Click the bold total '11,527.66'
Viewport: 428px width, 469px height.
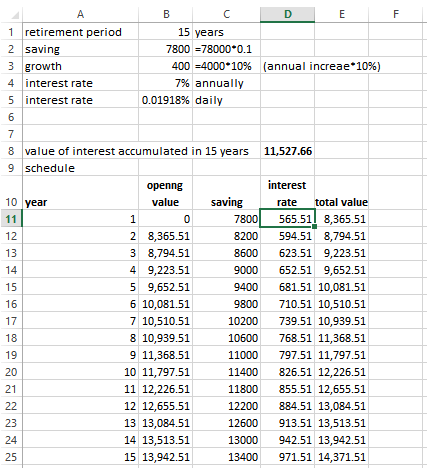pyautogui.click(x=288, y=151)
